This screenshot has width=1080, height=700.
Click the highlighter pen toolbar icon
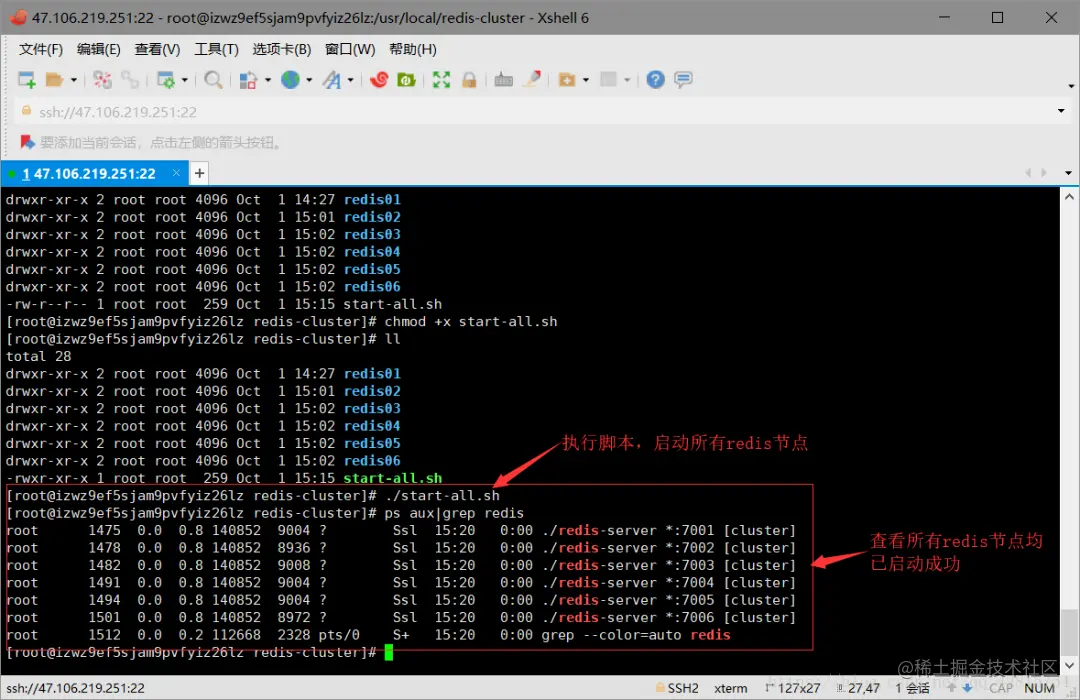point(532,79)
